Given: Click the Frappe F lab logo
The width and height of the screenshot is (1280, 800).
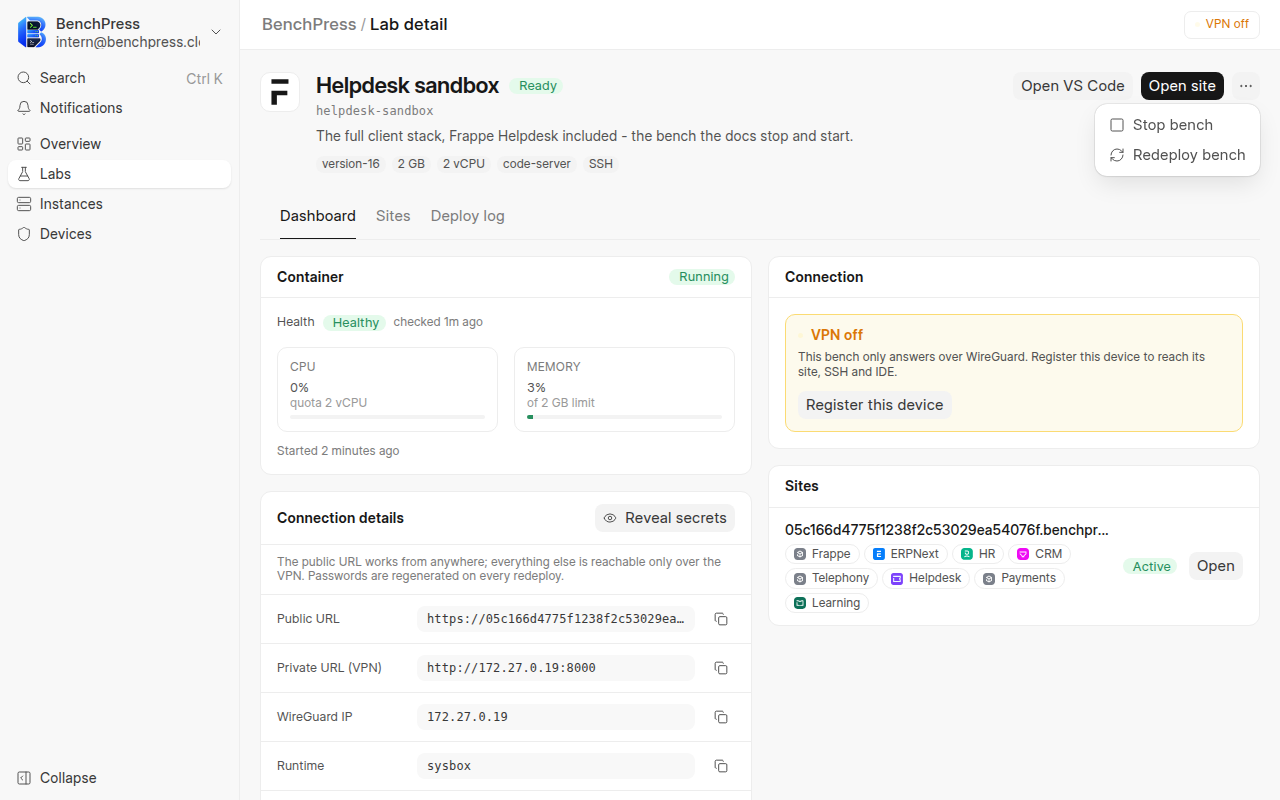Looking at the screenshot, I should pyautogui.click(x=280, y=92).
